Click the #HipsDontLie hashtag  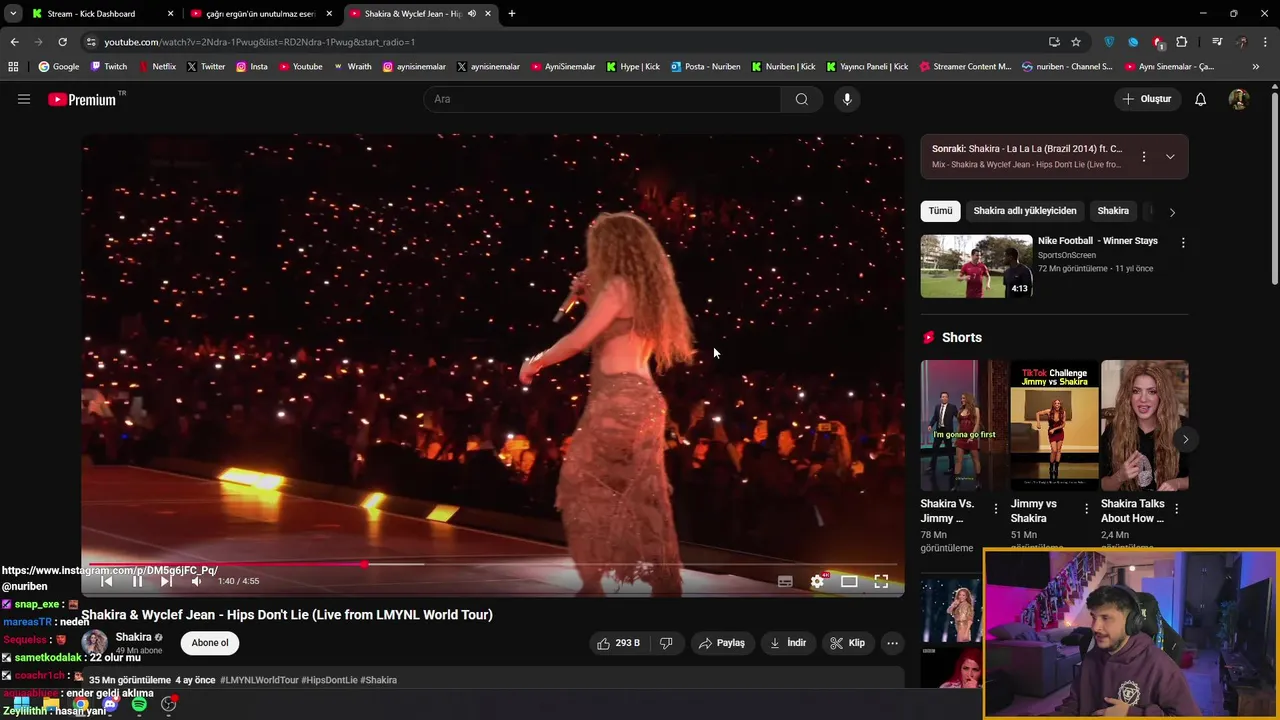pos(329,680)
